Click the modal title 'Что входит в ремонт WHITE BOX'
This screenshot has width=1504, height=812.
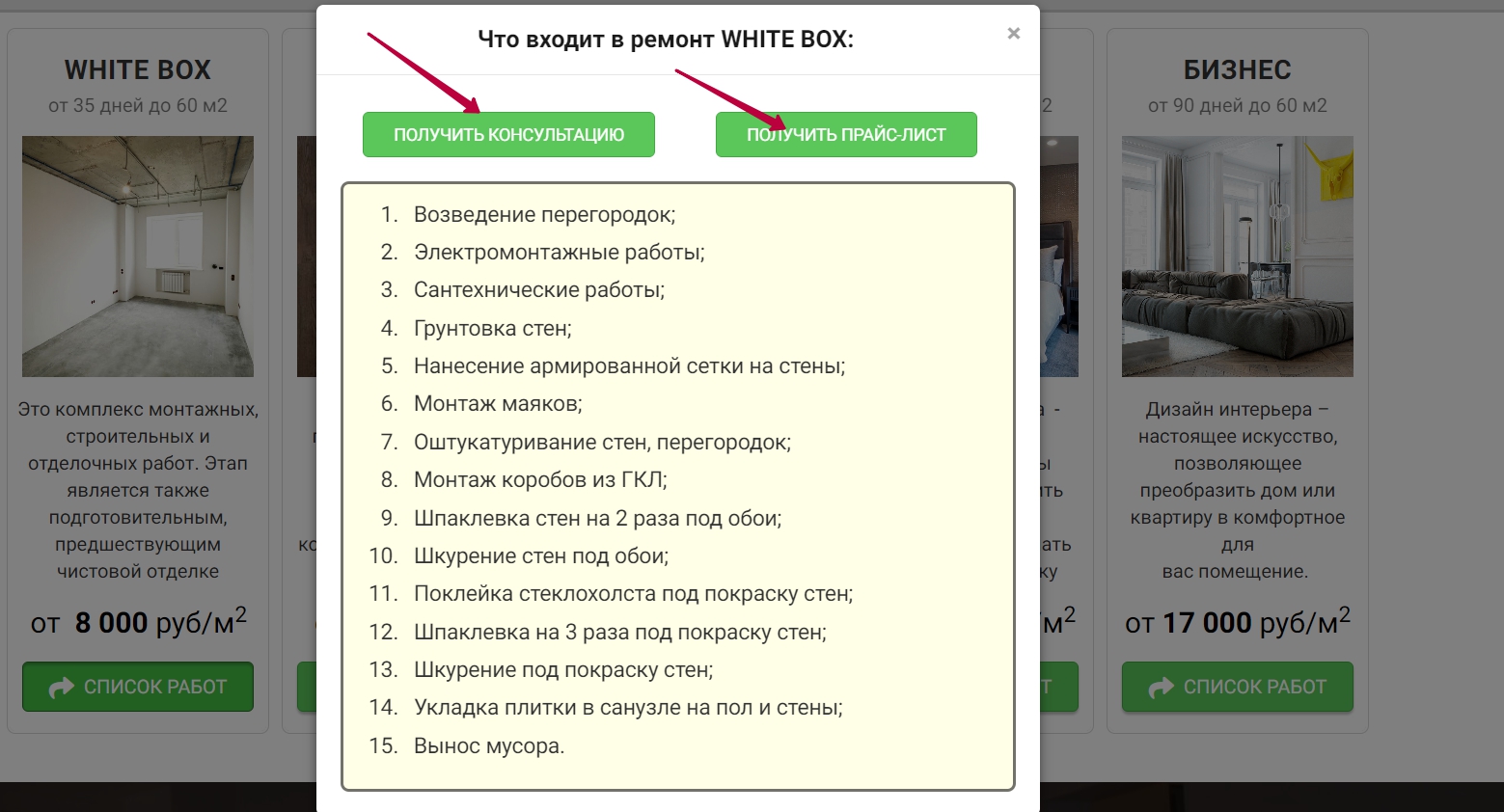(666, 40)
